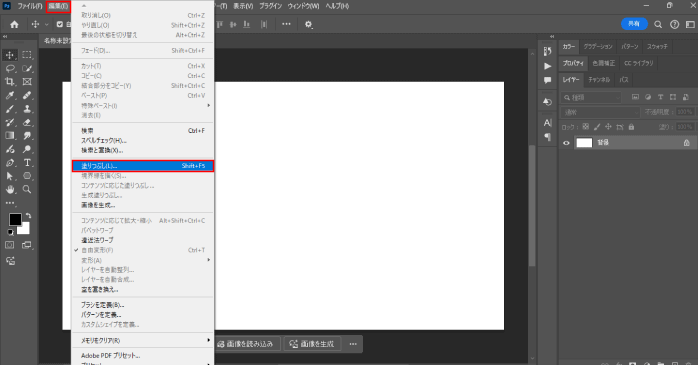
Task: Switch to the スウォッチ tab
Action: 657,46
